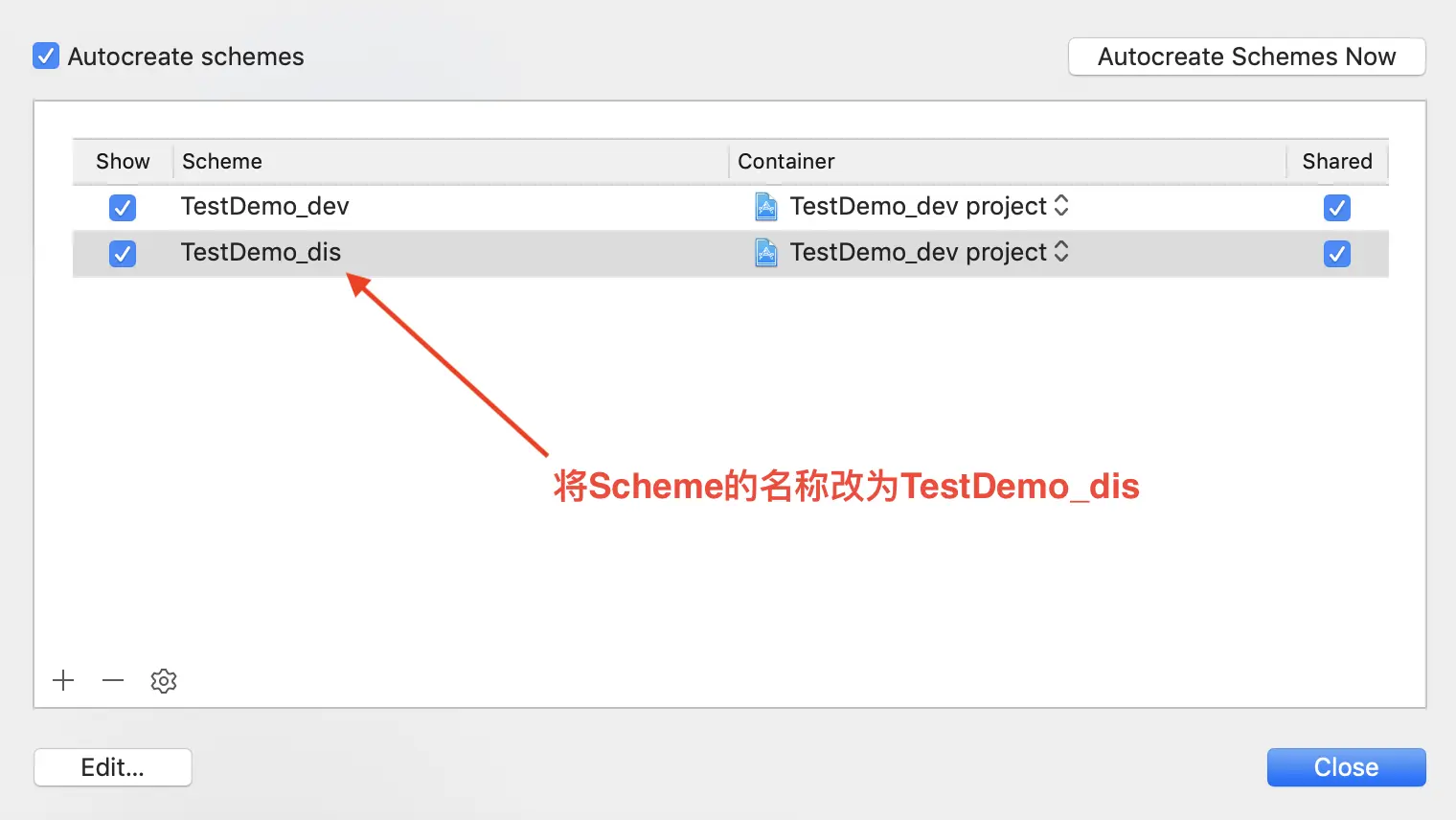1456x820 pixels.
Task: Click the plus icon to add scheme
Action: (x=63, y=681)
